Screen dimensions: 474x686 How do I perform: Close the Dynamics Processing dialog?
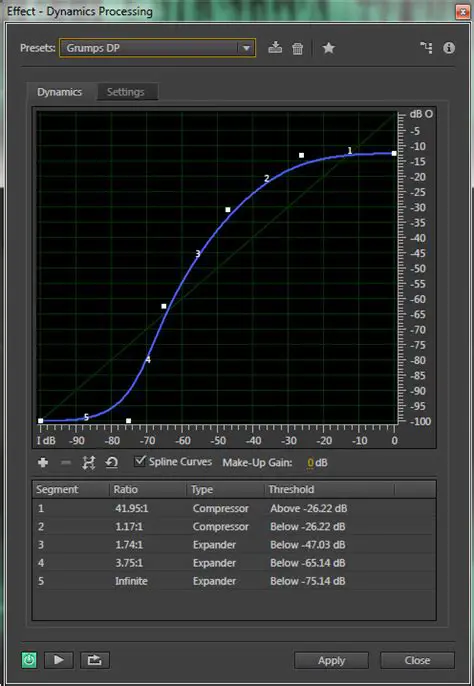(x=417, y=660)
